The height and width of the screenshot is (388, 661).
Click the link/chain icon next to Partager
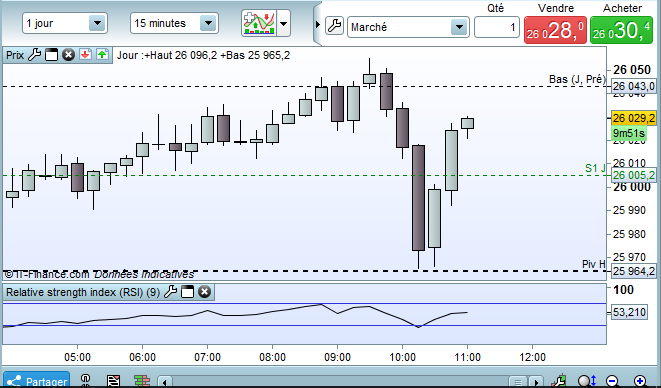point(86,380)
